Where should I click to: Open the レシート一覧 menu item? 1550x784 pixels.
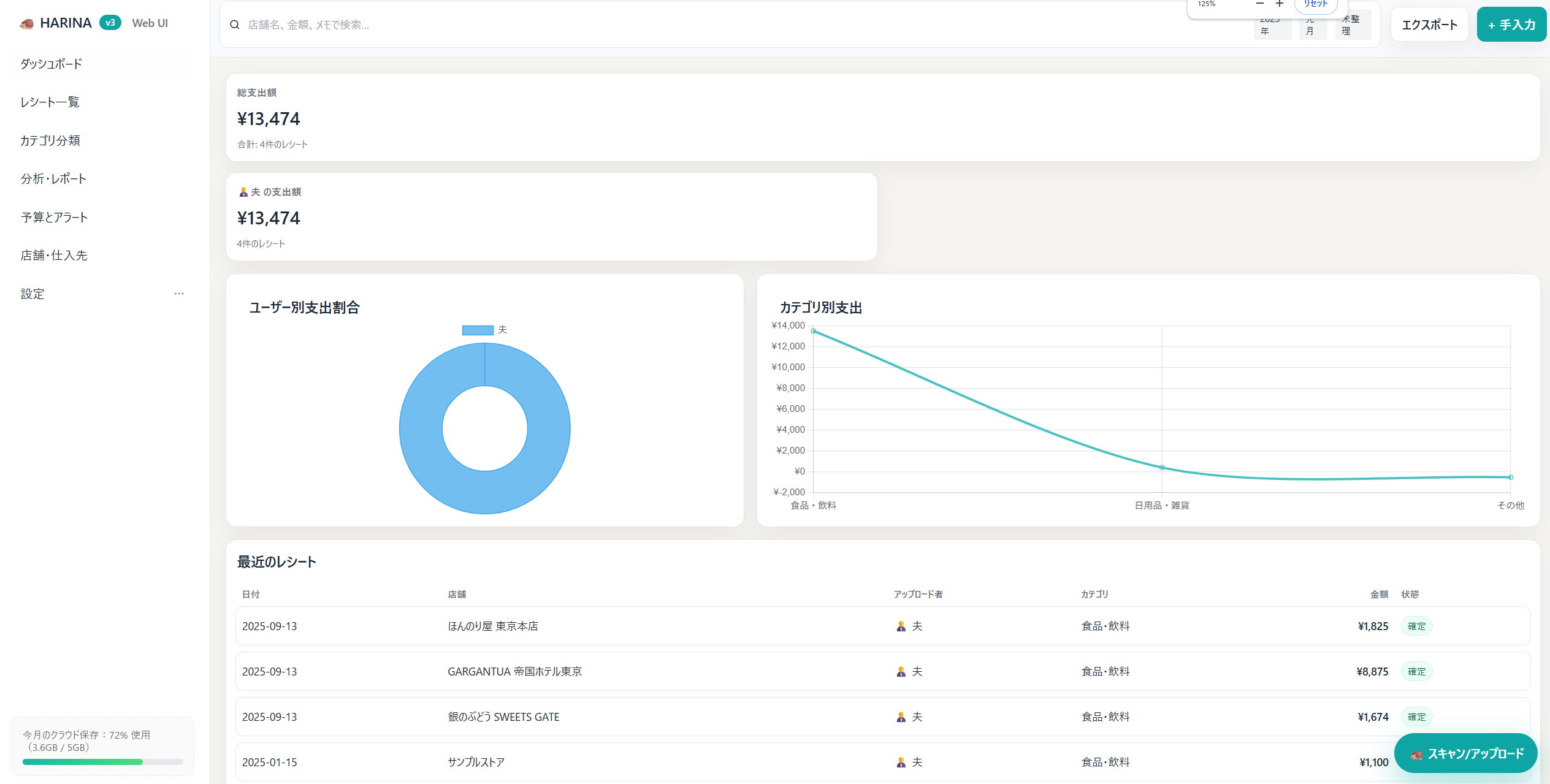click(50, 102)
